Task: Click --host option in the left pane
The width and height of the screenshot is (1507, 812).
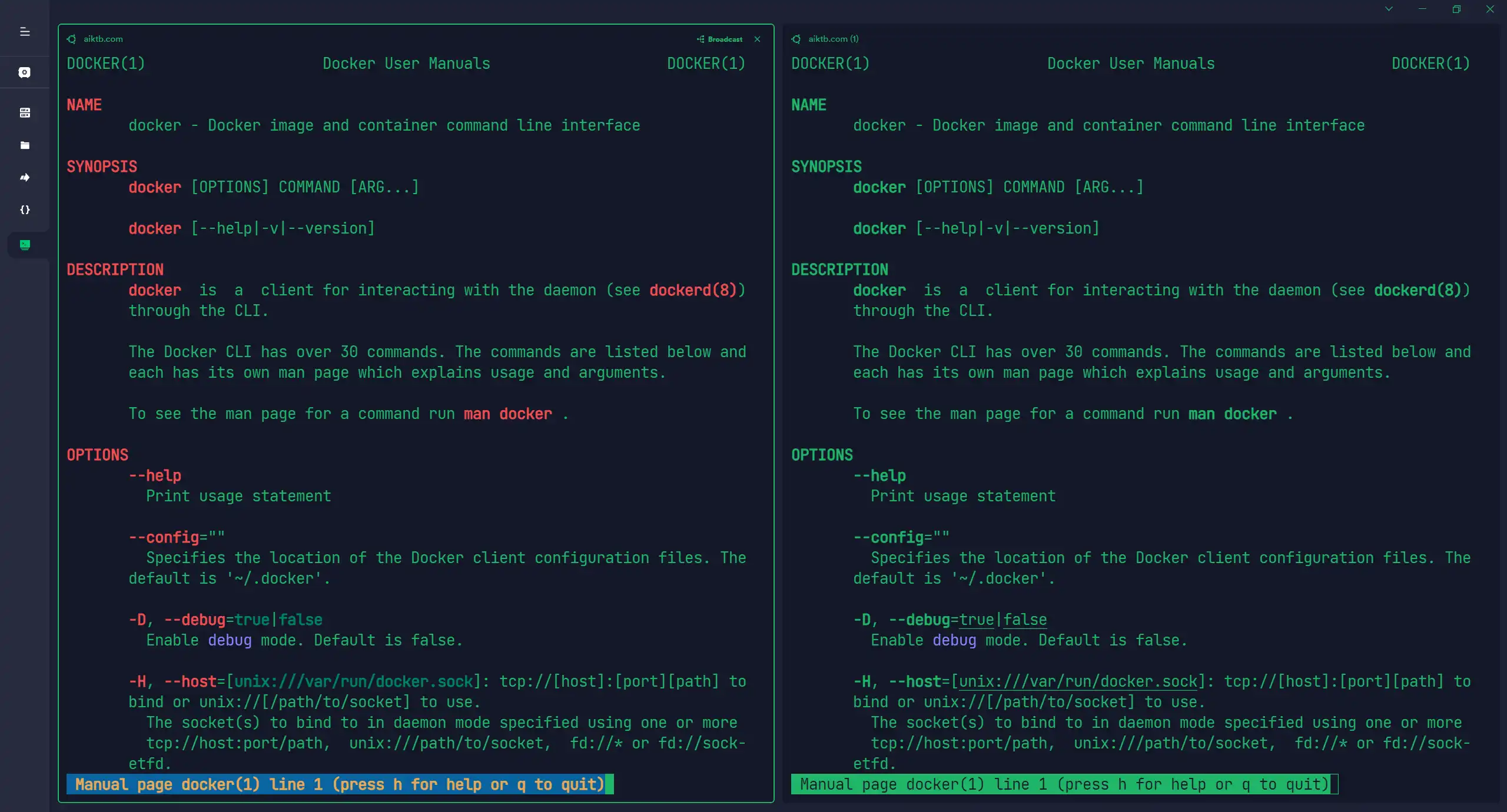Action: click(190, 682)
